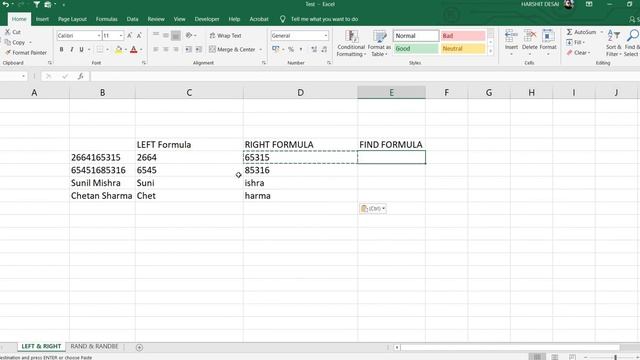This screenshot has height=360, width=640.
Task: Click the red Font Color letter A
Action: click(133, 49)
